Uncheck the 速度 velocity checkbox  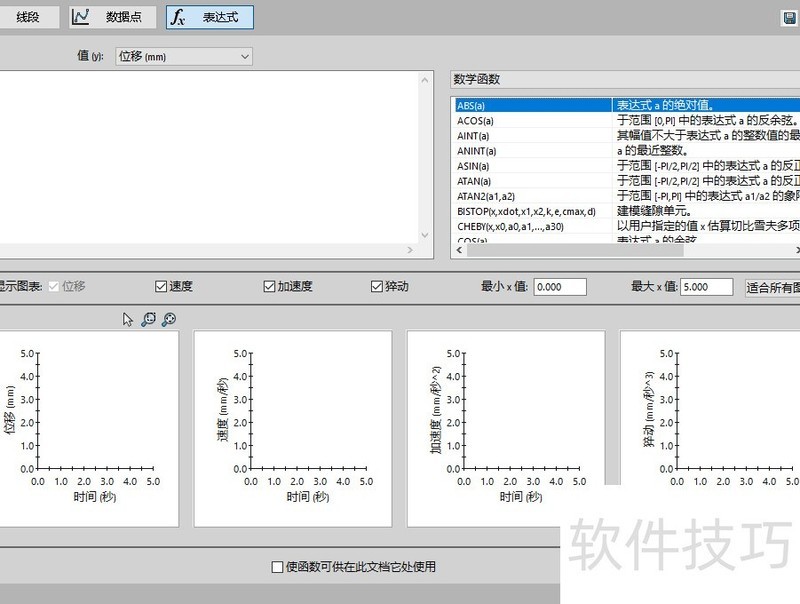(x=161, y=286)
